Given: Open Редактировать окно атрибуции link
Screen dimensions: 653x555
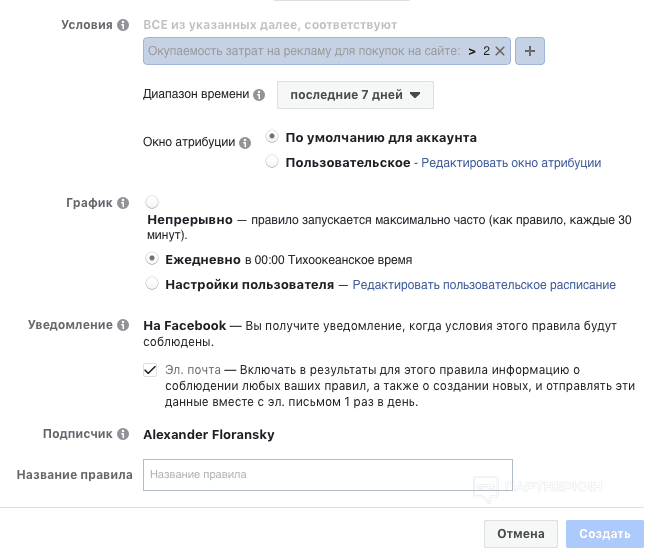Looking at the screenshot, I should tap(511, 163).
